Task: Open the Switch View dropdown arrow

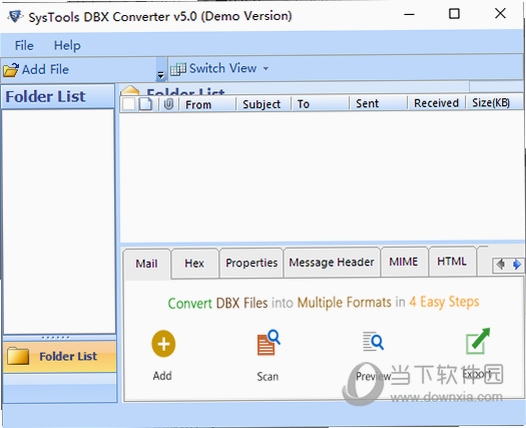Action: click(x=266, y=68)
